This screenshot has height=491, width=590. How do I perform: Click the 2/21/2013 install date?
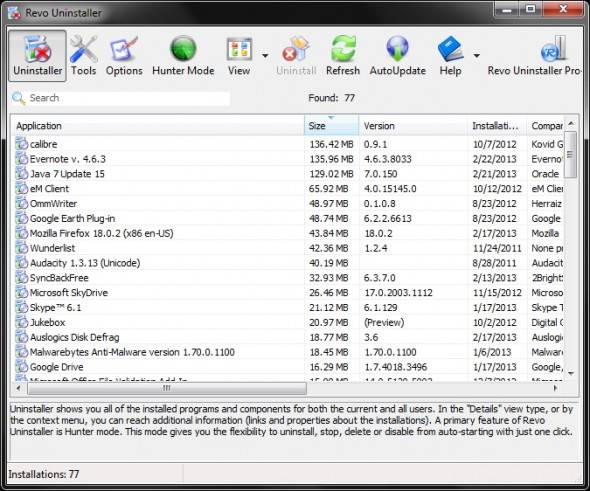494,174
